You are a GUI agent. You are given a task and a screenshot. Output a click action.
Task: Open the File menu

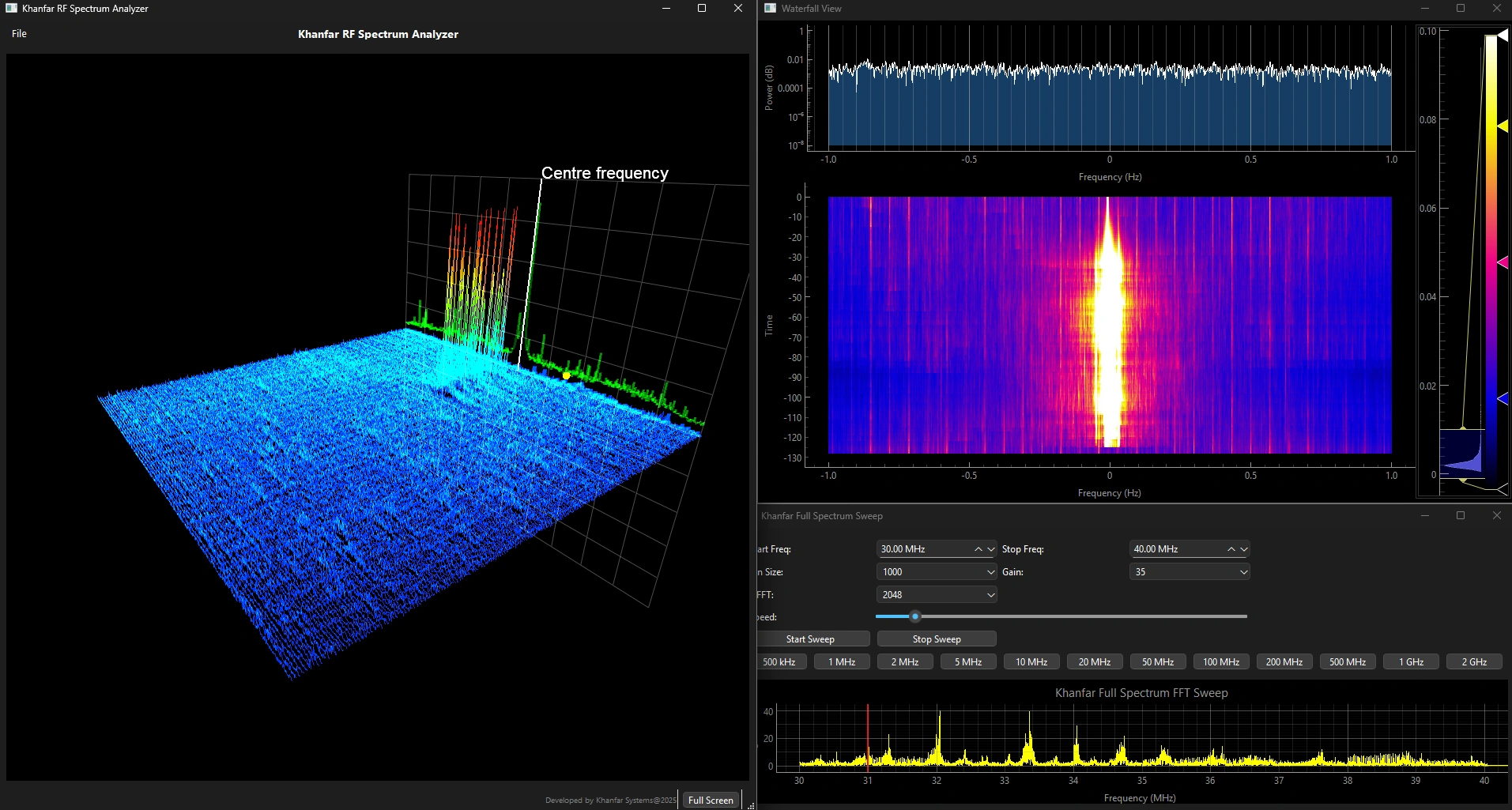coord(19,33)
